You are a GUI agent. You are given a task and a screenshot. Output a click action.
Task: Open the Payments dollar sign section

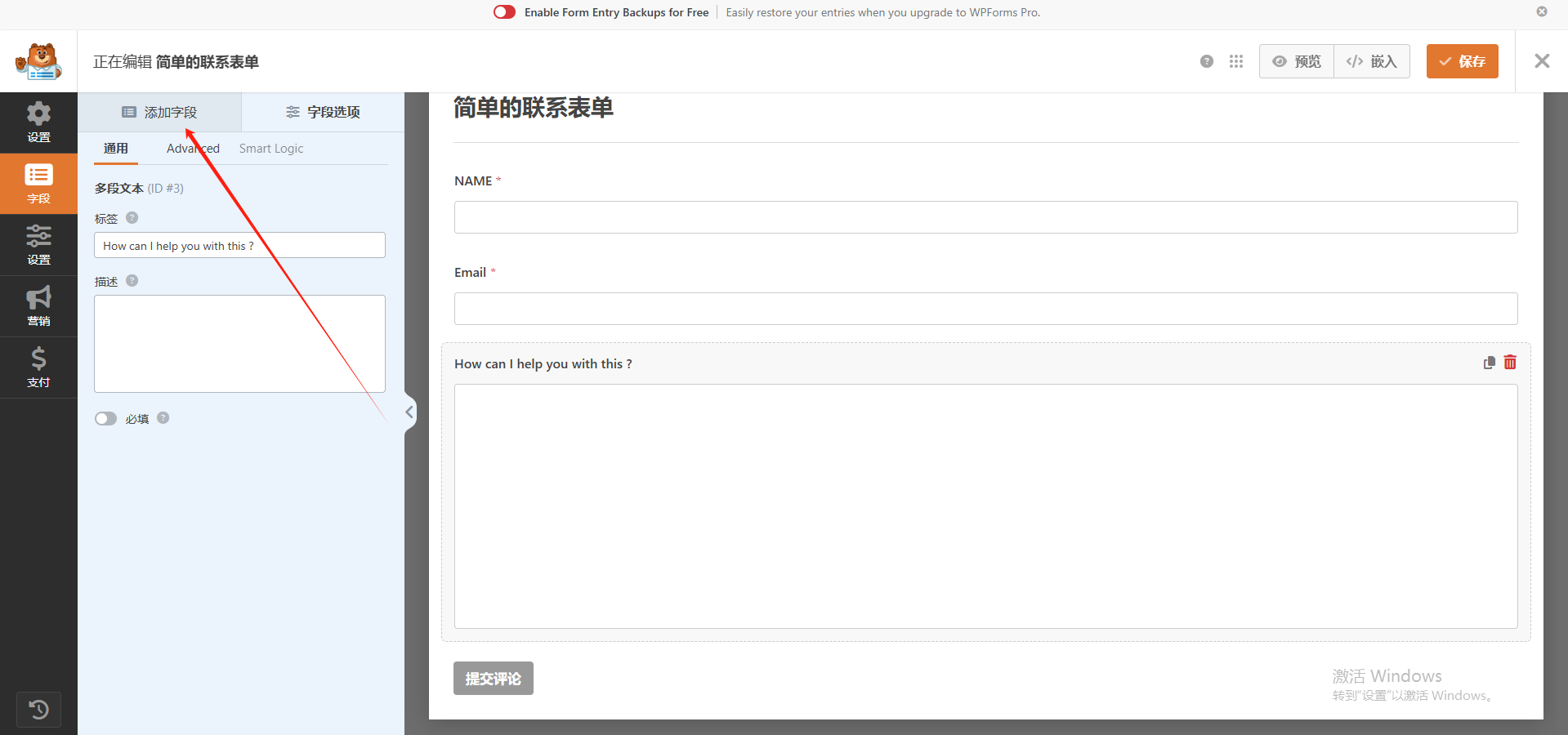pyautogui.click(x=38, y=367)
